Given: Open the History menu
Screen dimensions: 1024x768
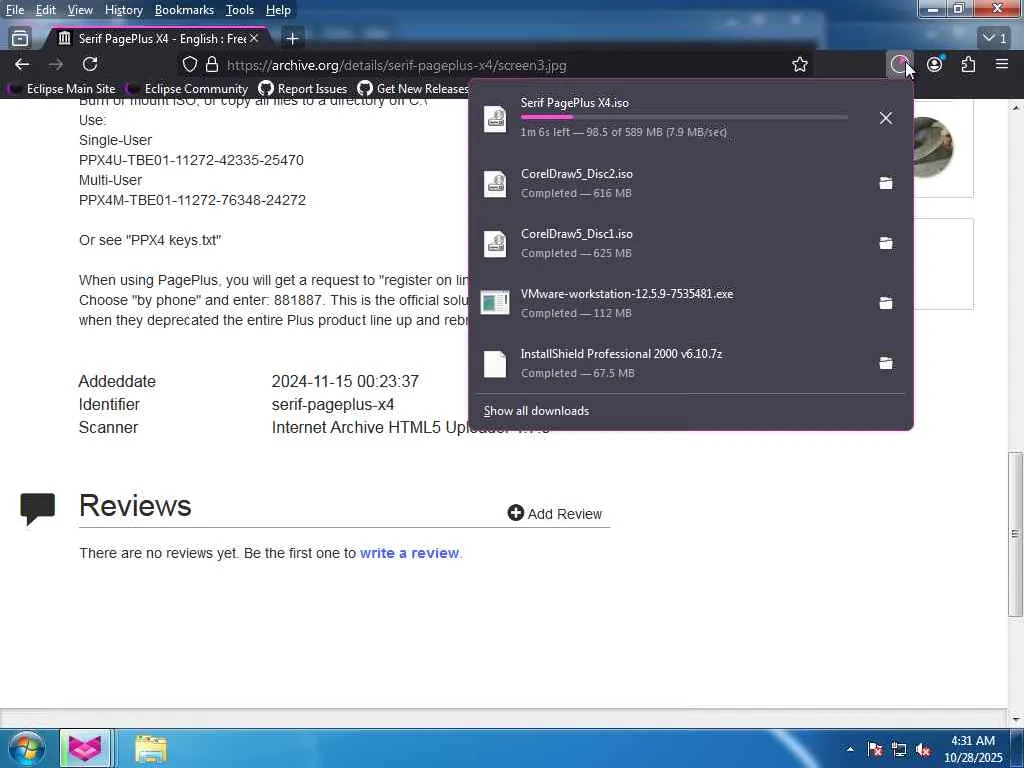Looking at the screenshot, I should [x=123, y=10].
